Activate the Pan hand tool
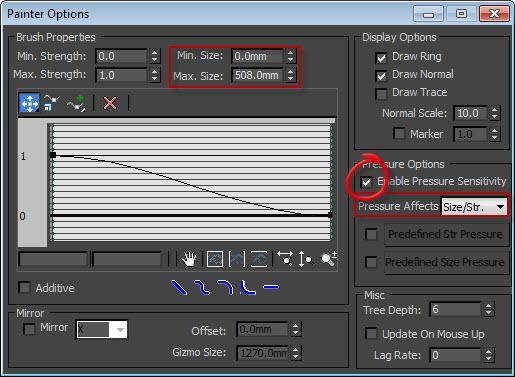The image size is (515, 377). coord(189,259)
